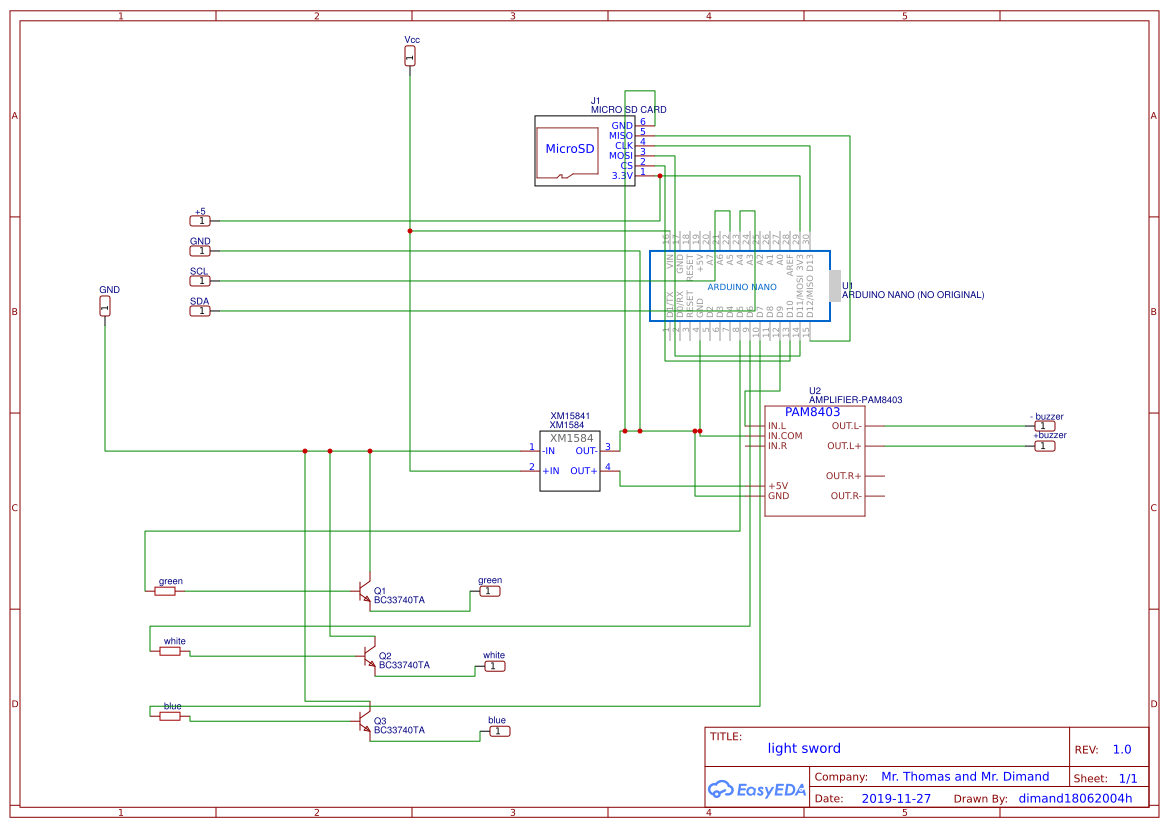
Task: Select the standalone GND connector wired to XM1584 -IN
Action: (x=105, y=306)
